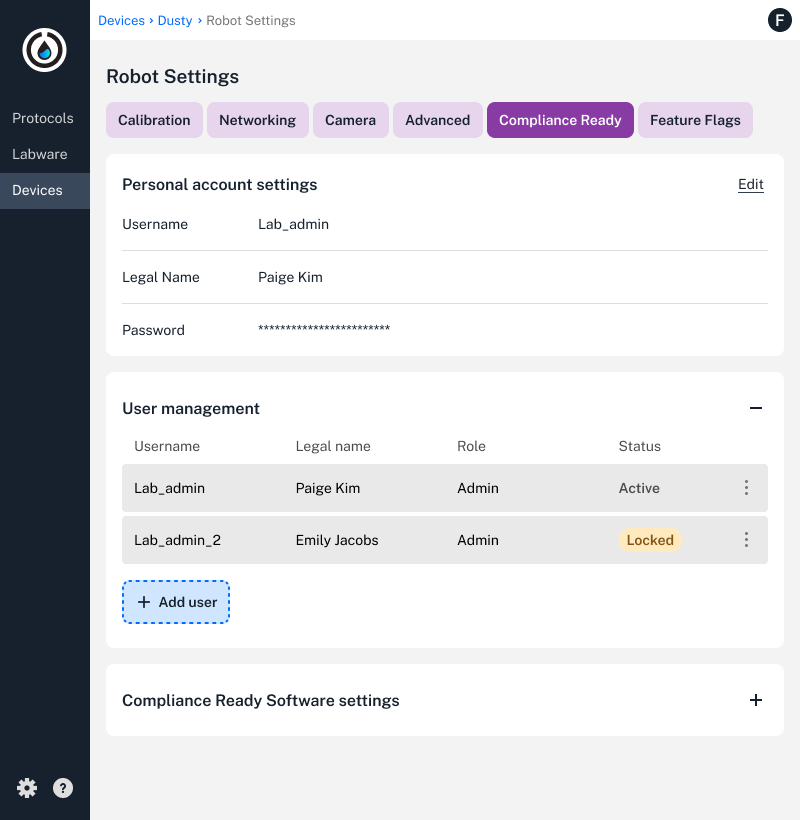Open the Advanced tab
This screenshot has width=800, height=820.
[x=438, y=120]
